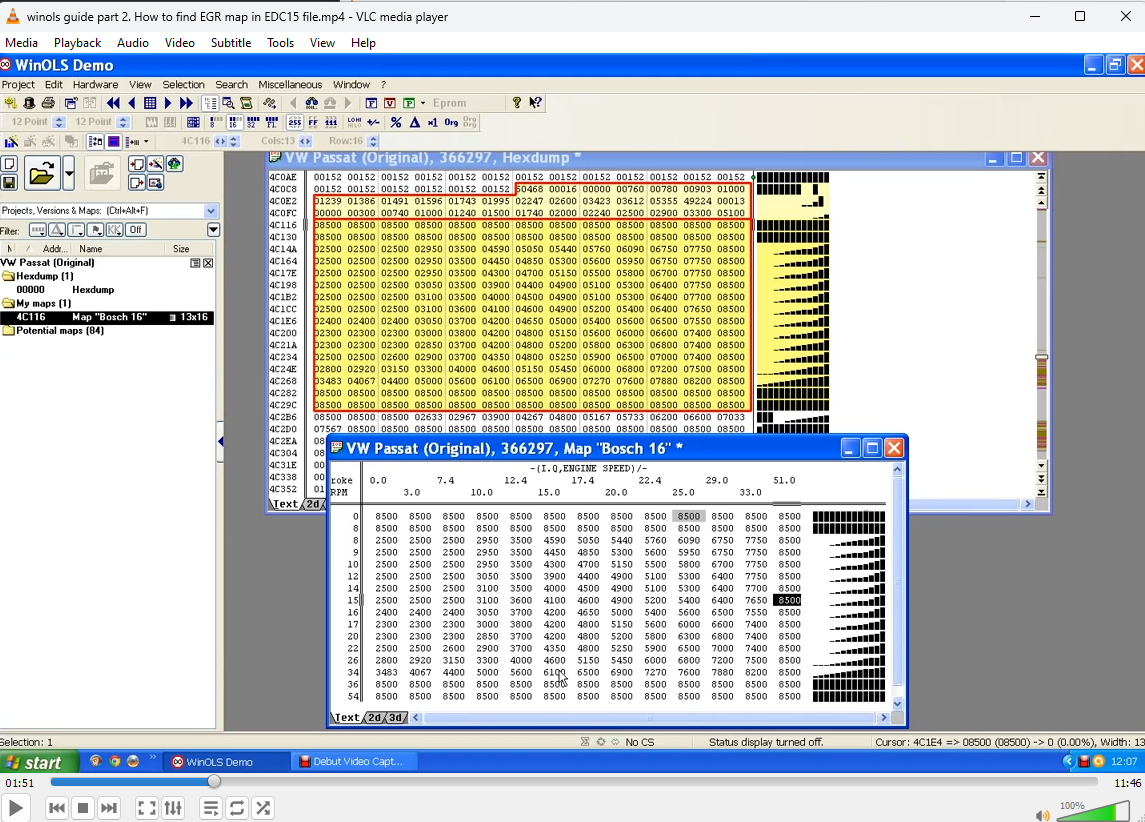This screenshot has width=1145, height=822.
Task: Click the new blank project icon
Action: 9,164
